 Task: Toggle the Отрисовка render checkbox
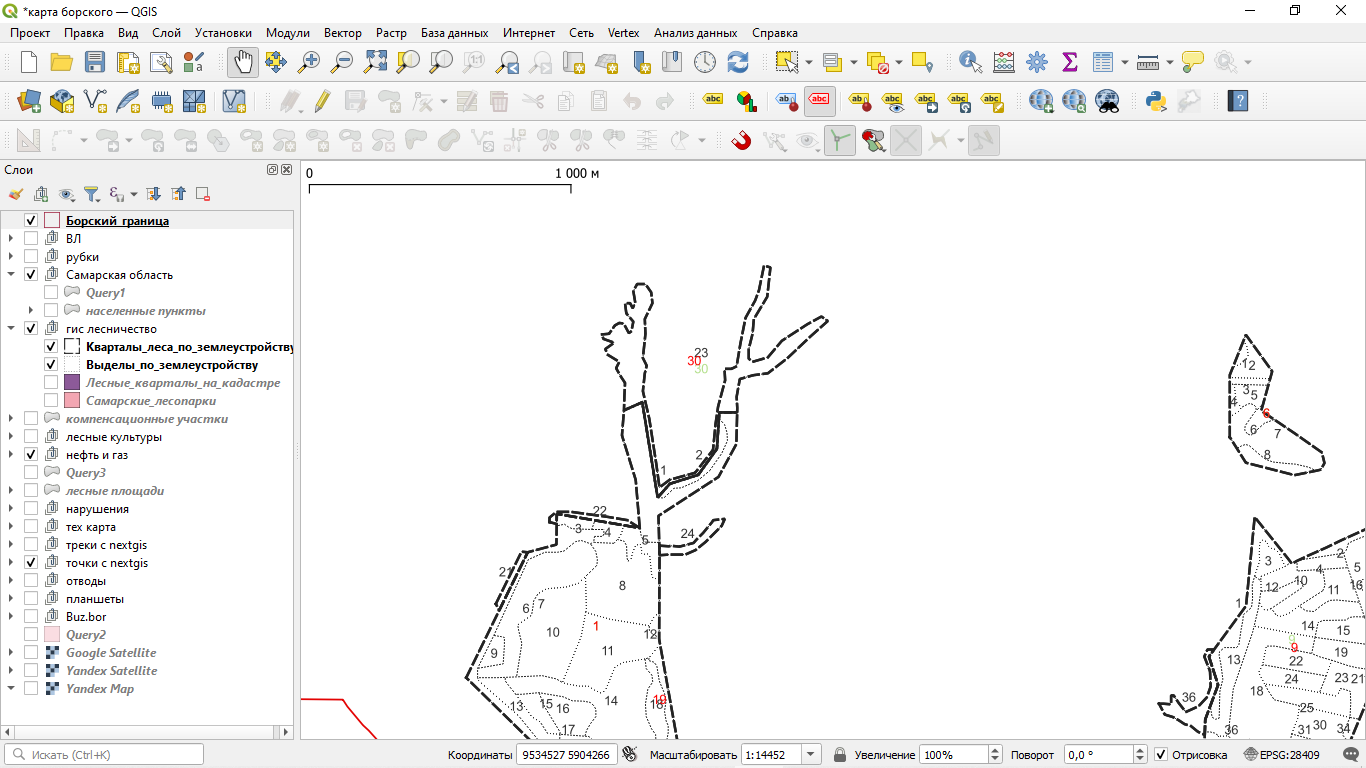click(1161, 755)
